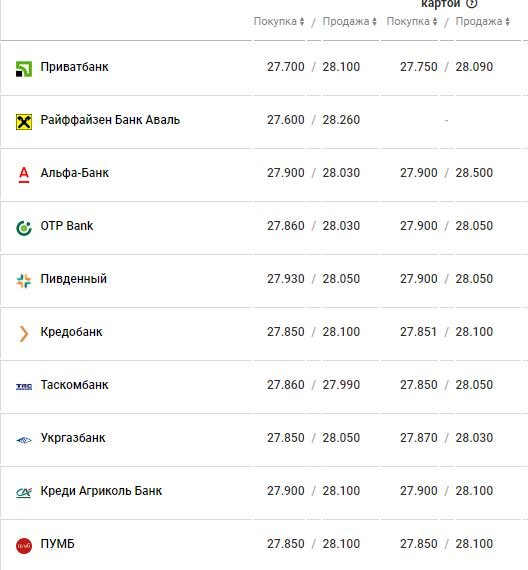Click the red ПУМБ logo icon
The height and width of the screenshot is (570, 528).
coord(24,546)
